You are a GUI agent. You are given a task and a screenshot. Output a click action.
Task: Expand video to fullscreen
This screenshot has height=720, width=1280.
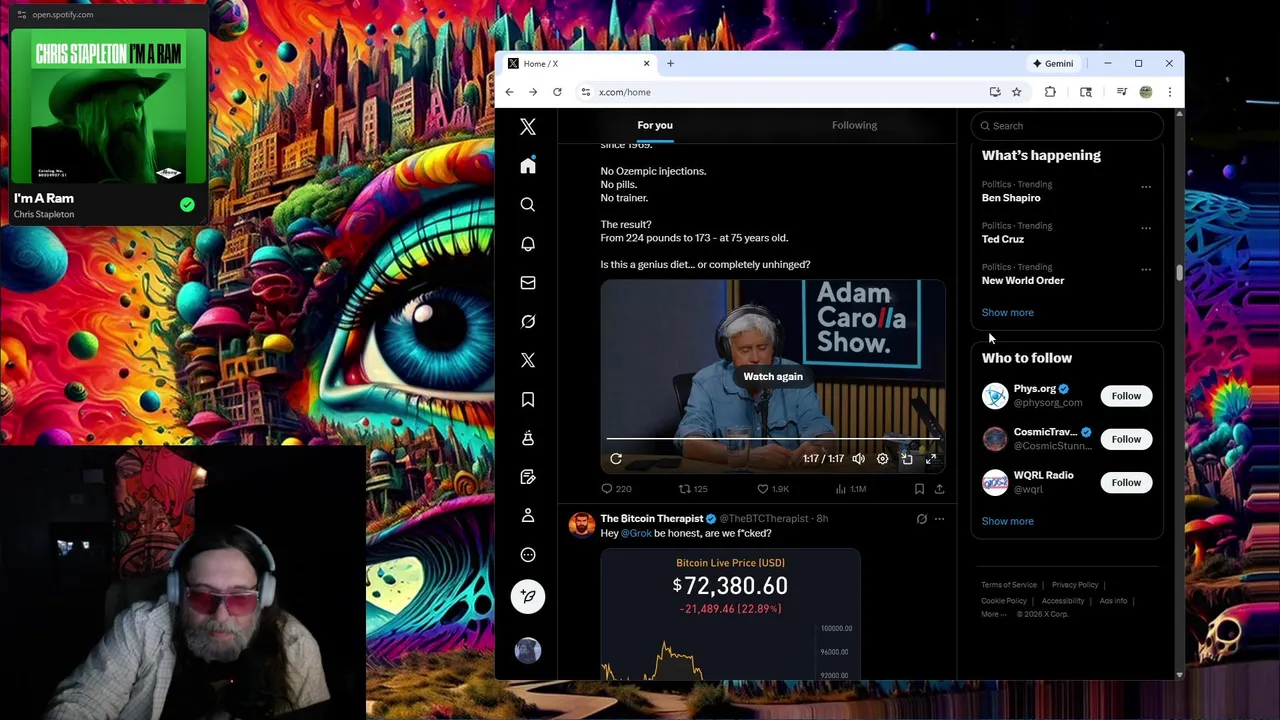931,459
